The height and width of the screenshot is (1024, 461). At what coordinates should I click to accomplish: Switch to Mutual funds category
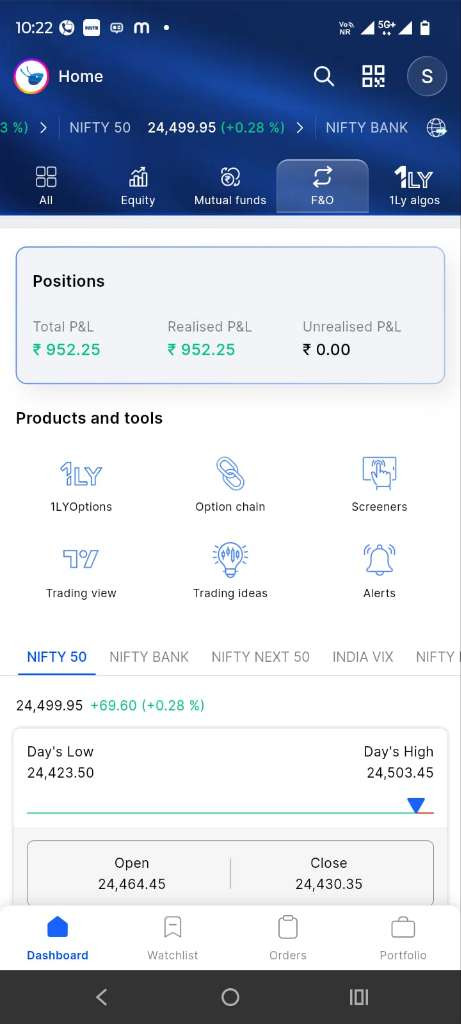click(230, 186)
